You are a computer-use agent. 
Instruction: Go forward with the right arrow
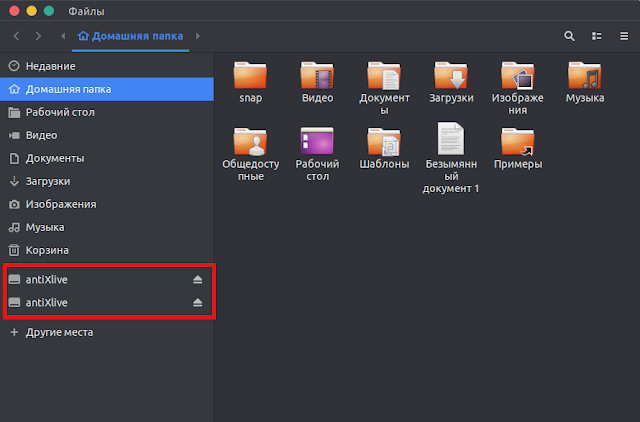(x=38, y=36)
